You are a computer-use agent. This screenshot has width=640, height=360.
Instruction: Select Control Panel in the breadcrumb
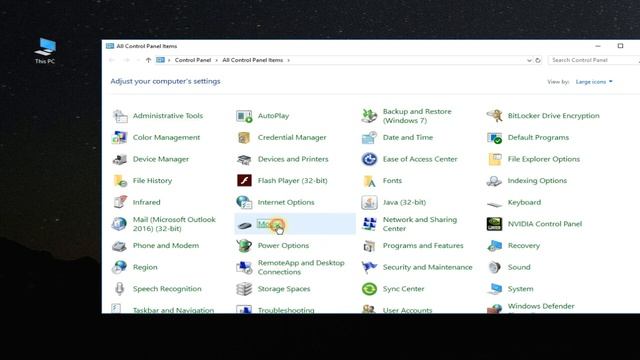click(x=193, y=60)
